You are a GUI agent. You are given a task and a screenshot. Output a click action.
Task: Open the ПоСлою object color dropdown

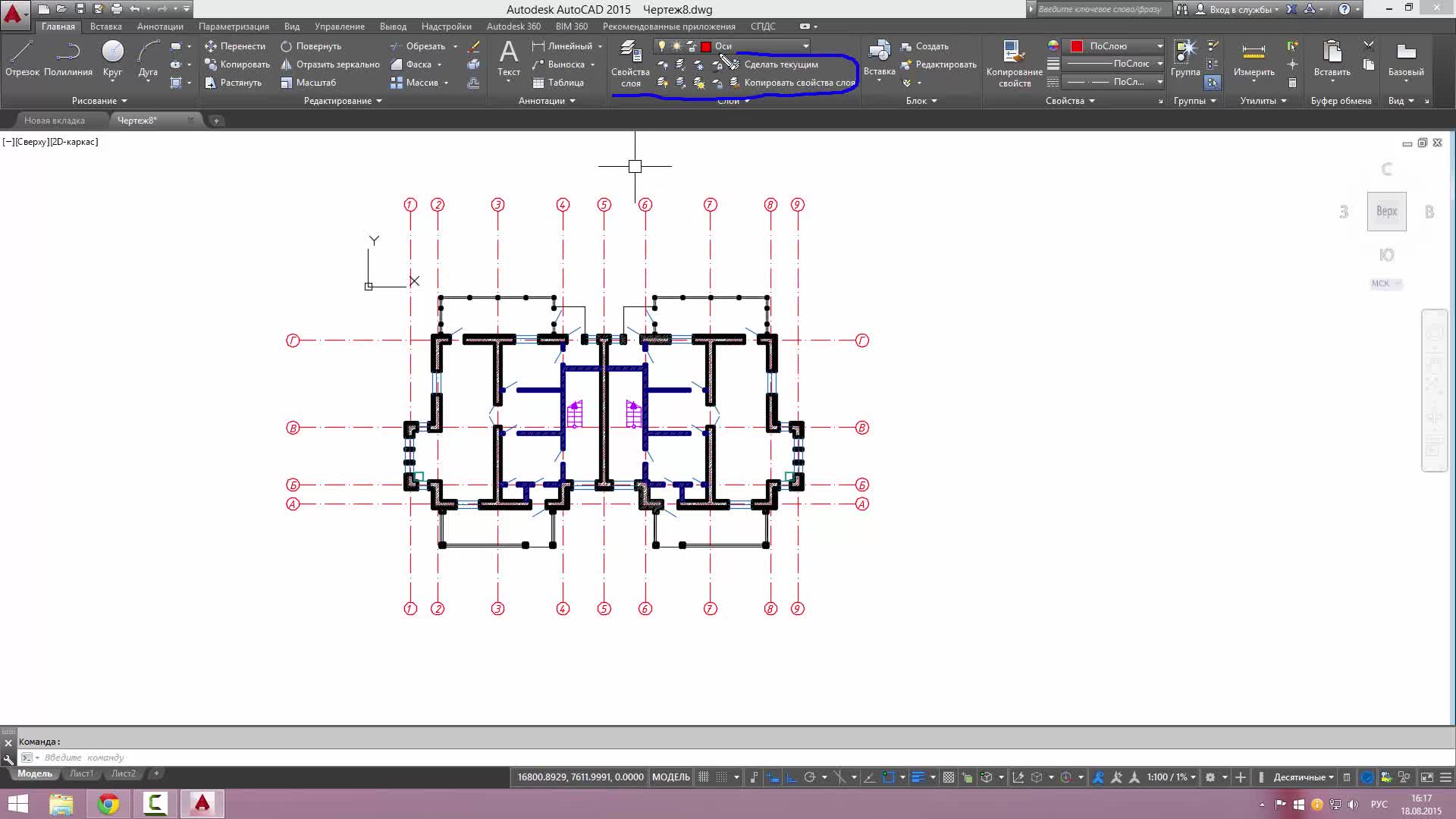click(1159, 46)
